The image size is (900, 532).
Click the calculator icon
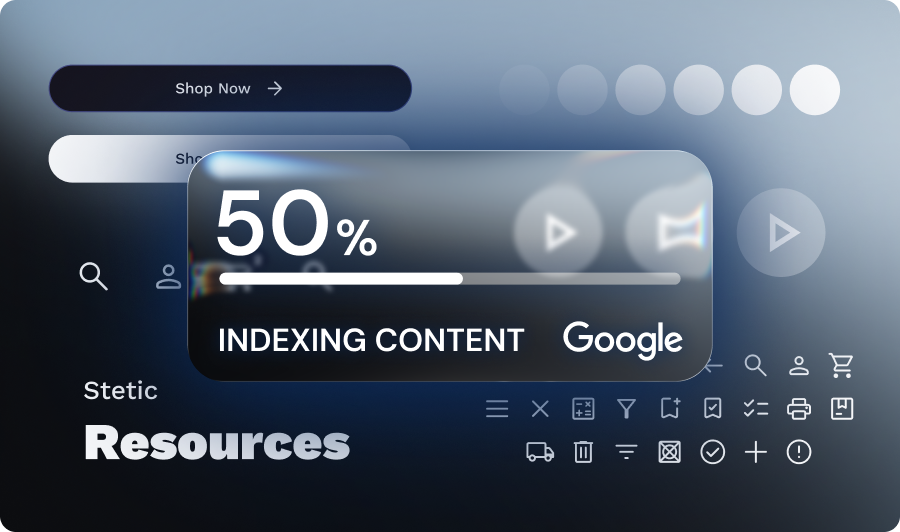[x=583, y=409]
